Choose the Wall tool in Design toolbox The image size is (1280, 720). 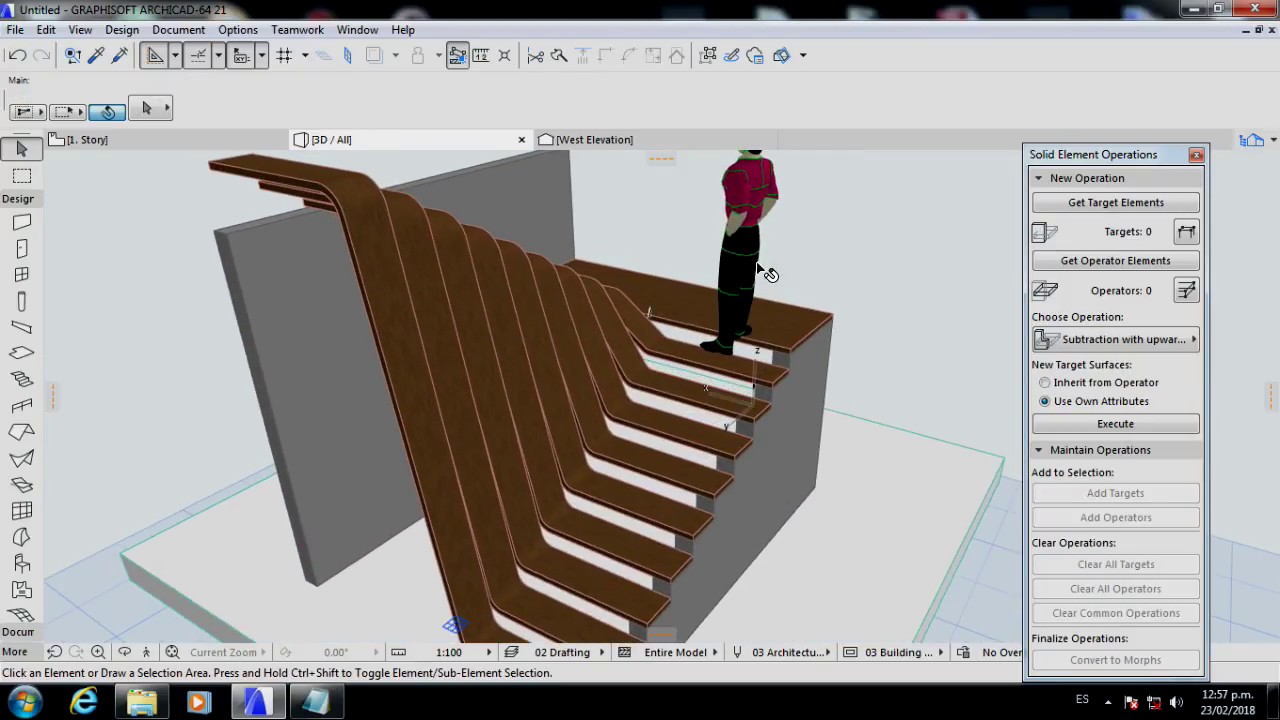coord(22,222)
